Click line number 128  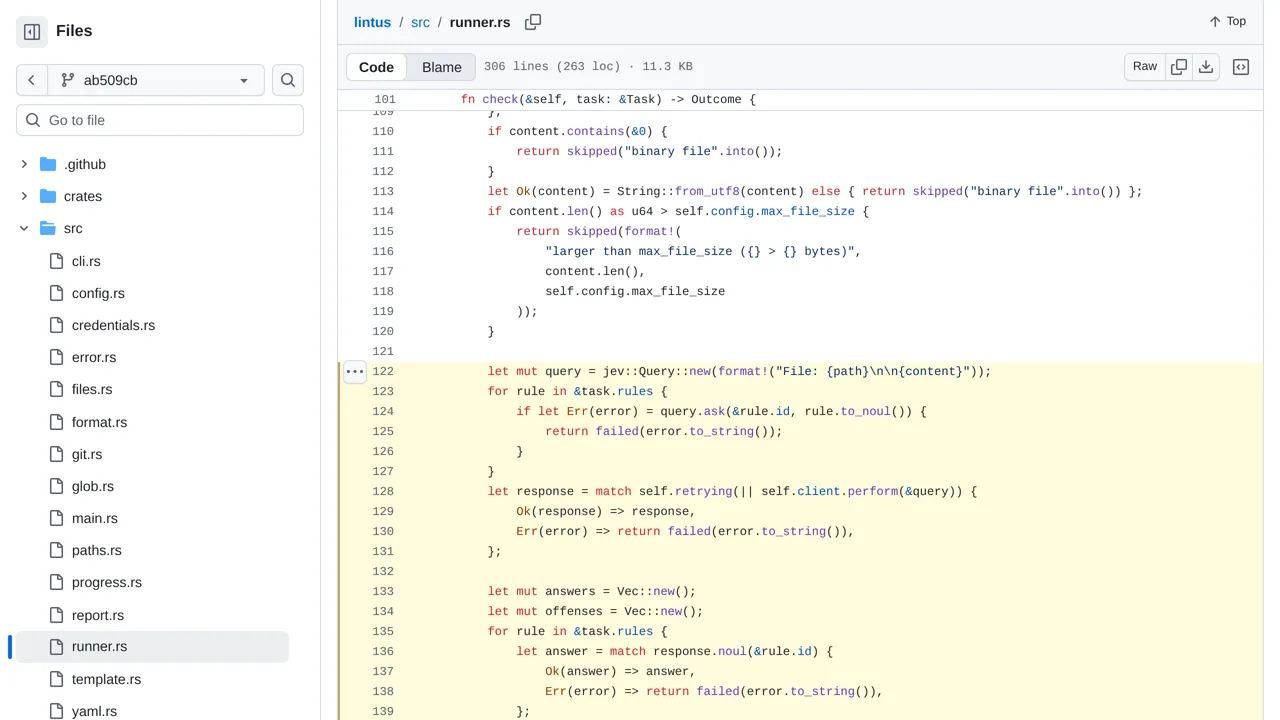[x=382, y=491]
